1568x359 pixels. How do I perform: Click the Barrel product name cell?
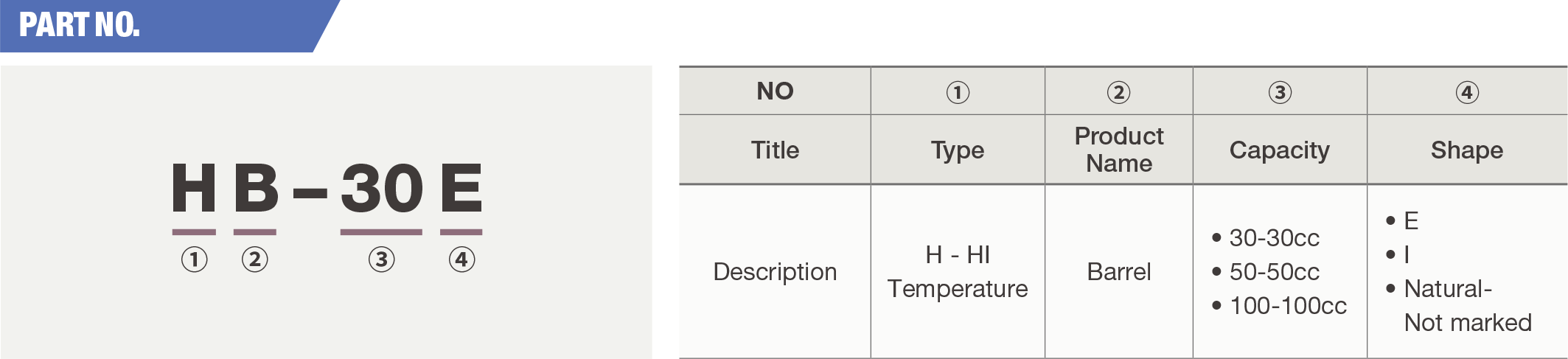tap(1118, 272)
